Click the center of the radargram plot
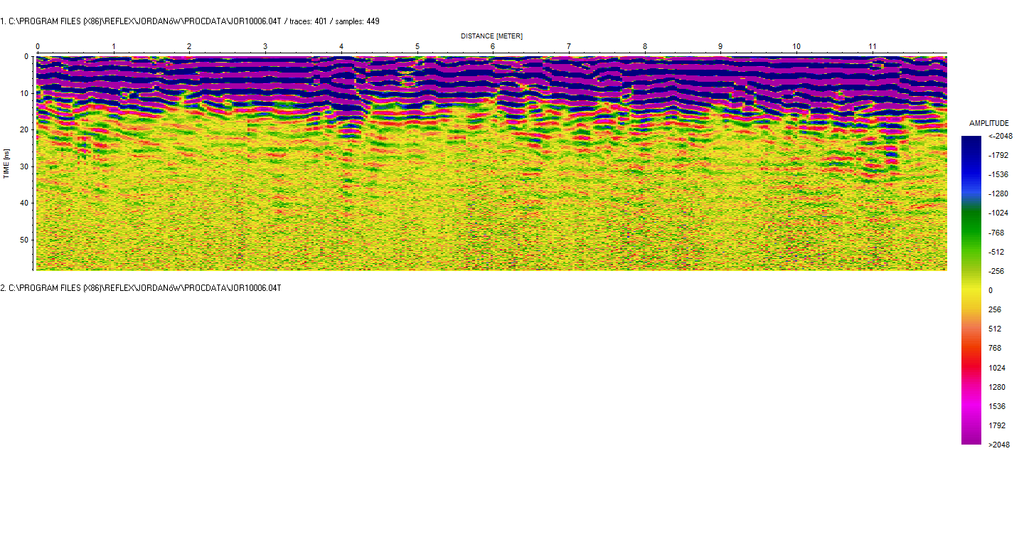Viewport: 1024px width, 552px height. [491, 163]
